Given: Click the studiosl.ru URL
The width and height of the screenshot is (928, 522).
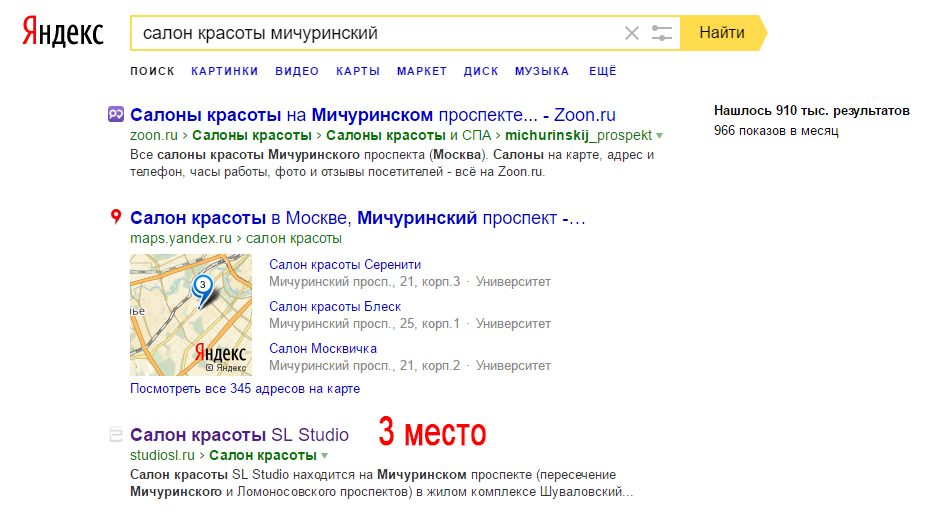Looking at the screenshot, I should point(162,455).
